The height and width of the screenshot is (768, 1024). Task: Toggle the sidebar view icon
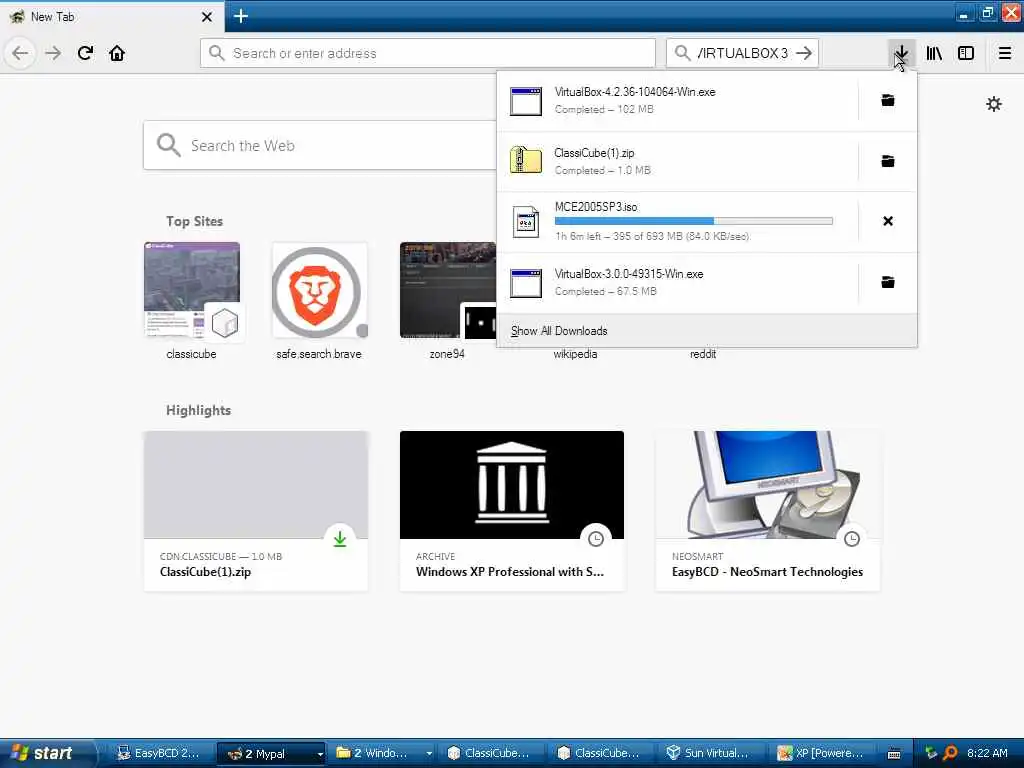(x=966, y=53)
